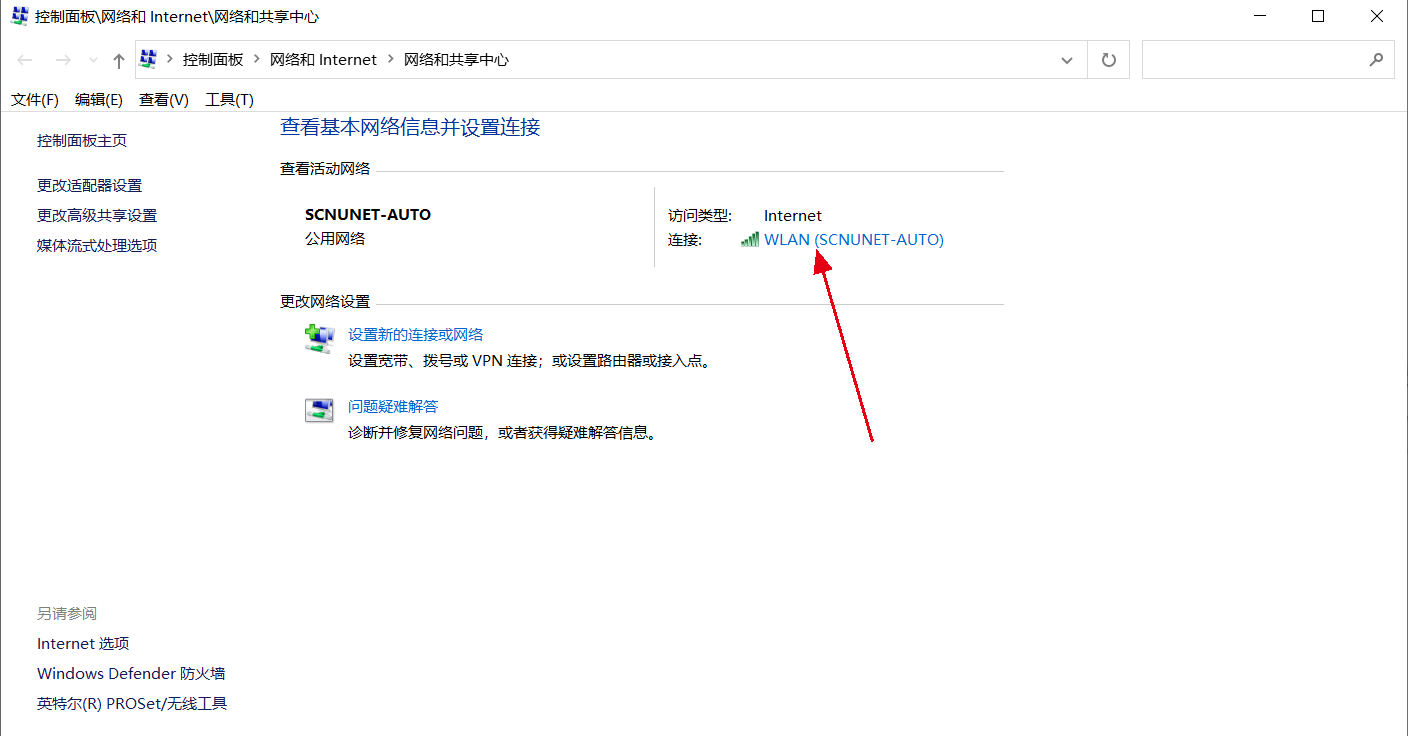
Task: Focus the control panel search box
Action: coord(1268,60)
